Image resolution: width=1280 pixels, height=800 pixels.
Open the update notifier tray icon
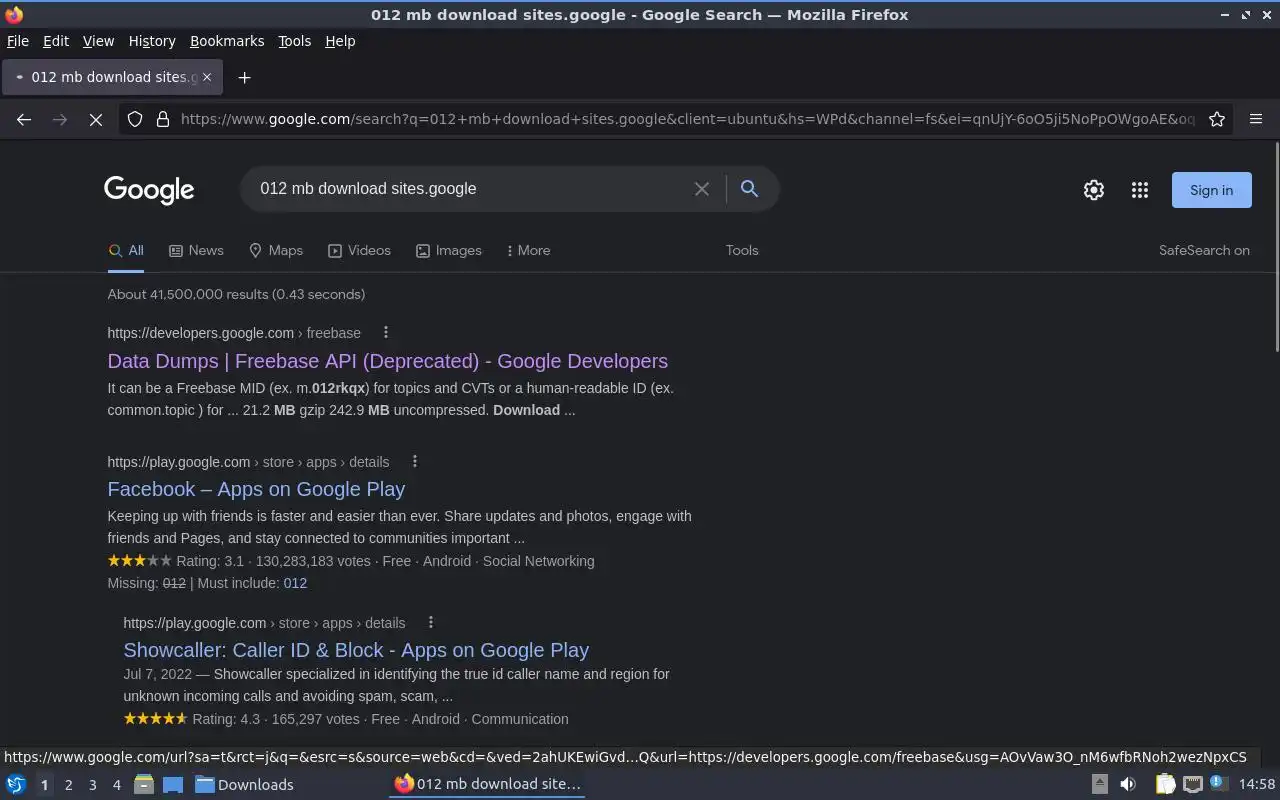(x=1218, y=783)
